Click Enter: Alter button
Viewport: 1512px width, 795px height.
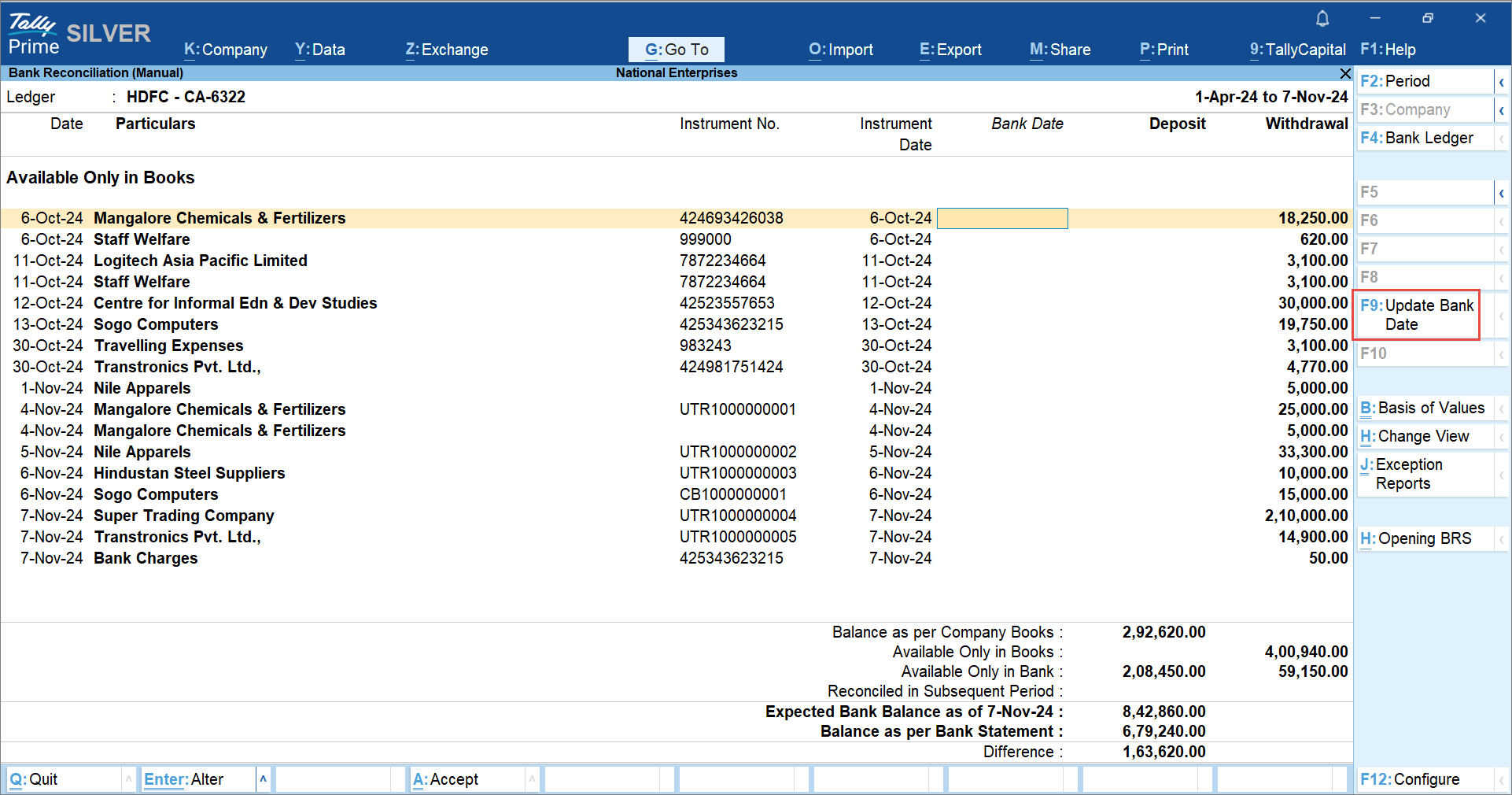pyautogui.click(x=198, y=779)
